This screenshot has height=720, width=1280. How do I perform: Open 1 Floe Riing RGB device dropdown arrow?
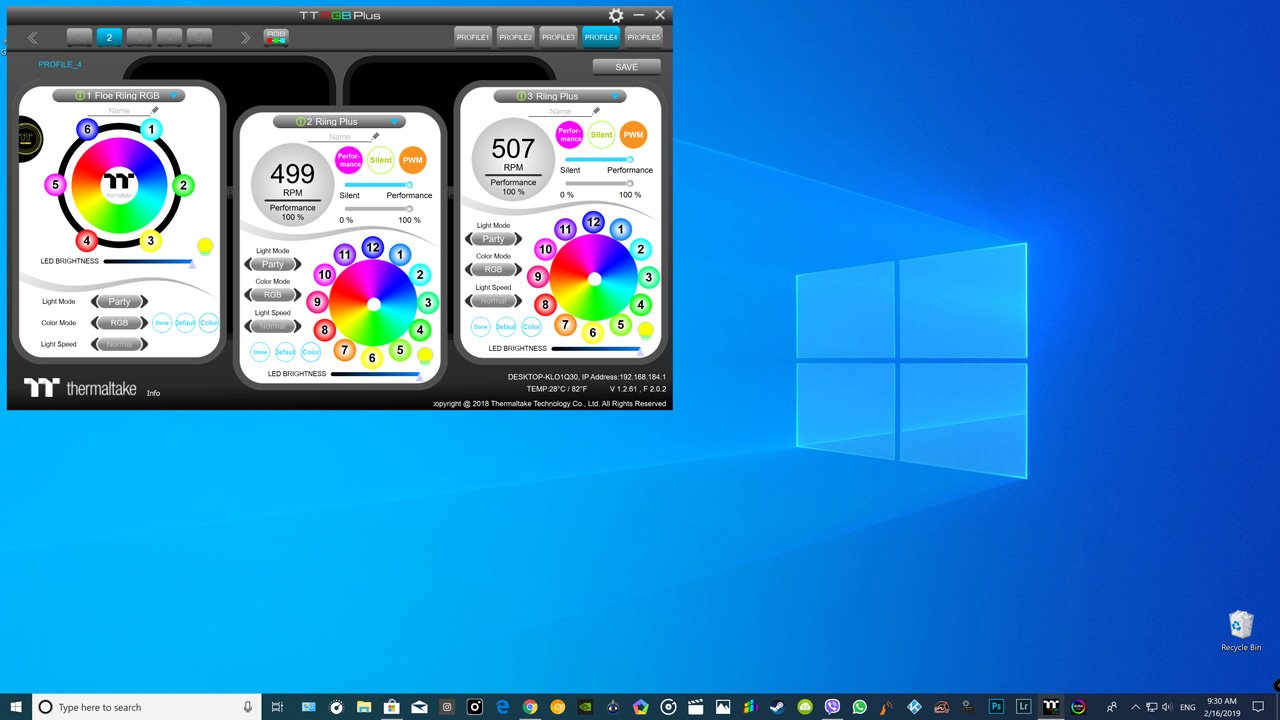(x=174, y=96)
